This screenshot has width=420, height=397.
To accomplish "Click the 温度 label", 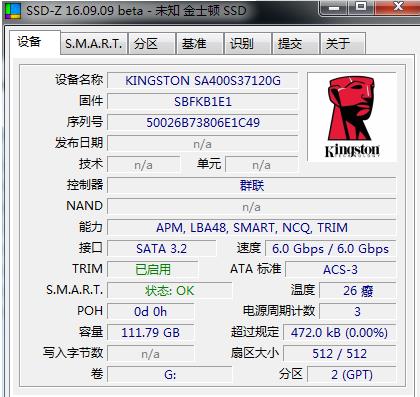I will [303, 290].
